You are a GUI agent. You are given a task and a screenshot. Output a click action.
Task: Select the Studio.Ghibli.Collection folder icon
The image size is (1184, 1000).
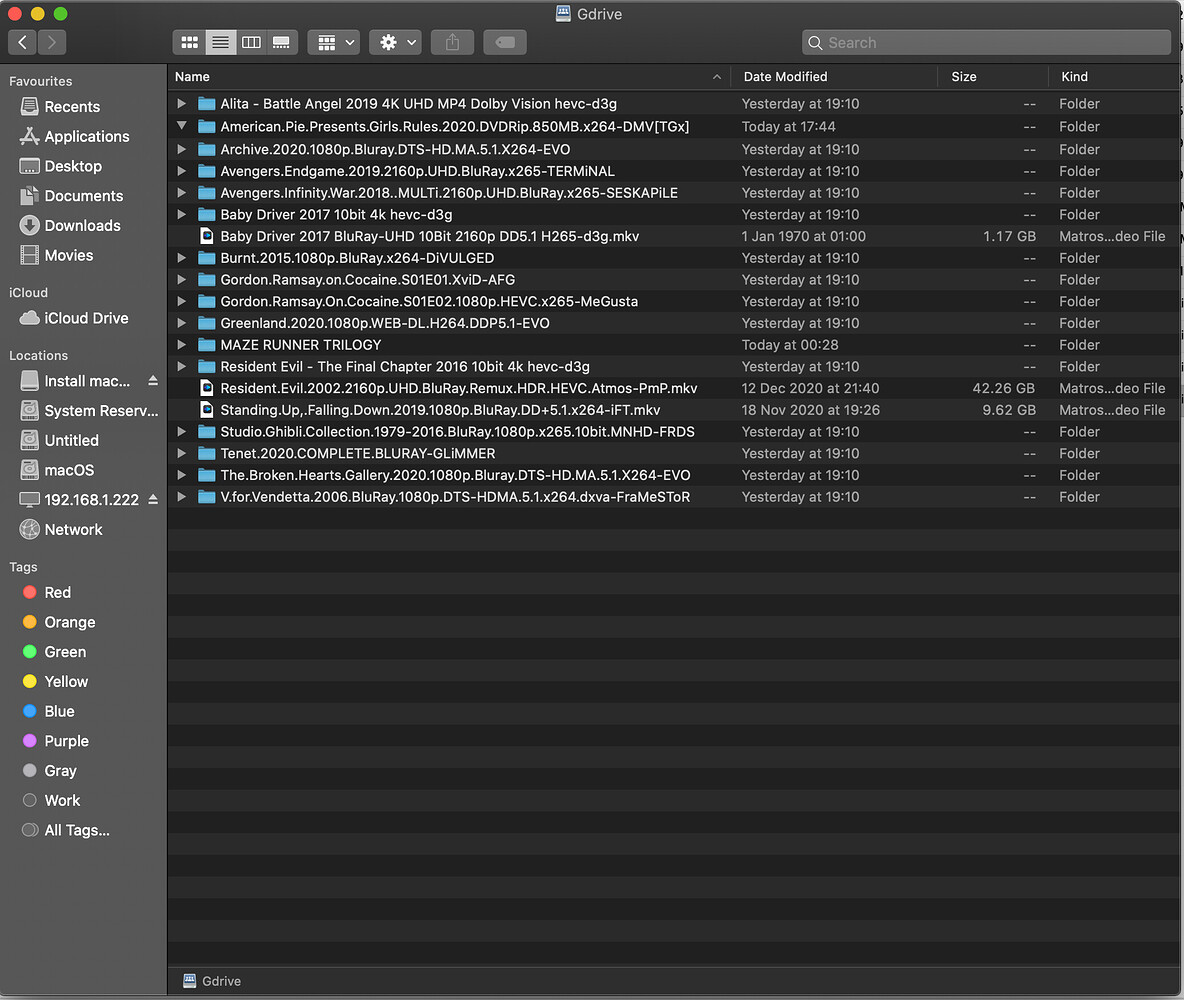tap(206, 431)
